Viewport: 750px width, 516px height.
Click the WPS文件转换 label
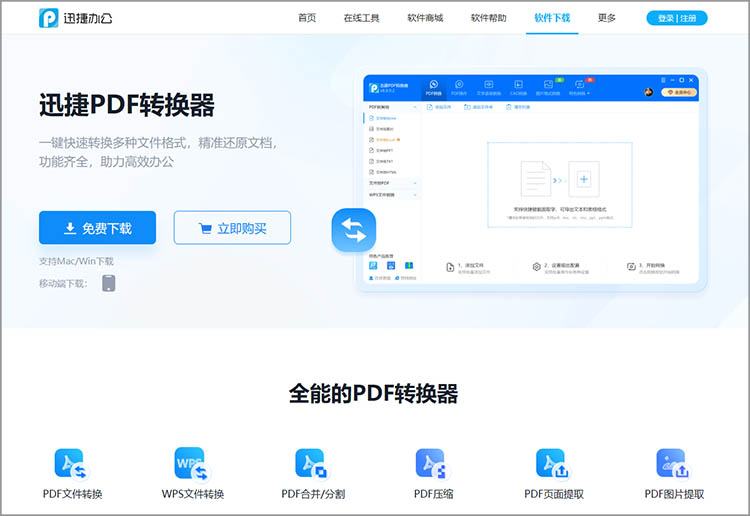coord(192,494)
